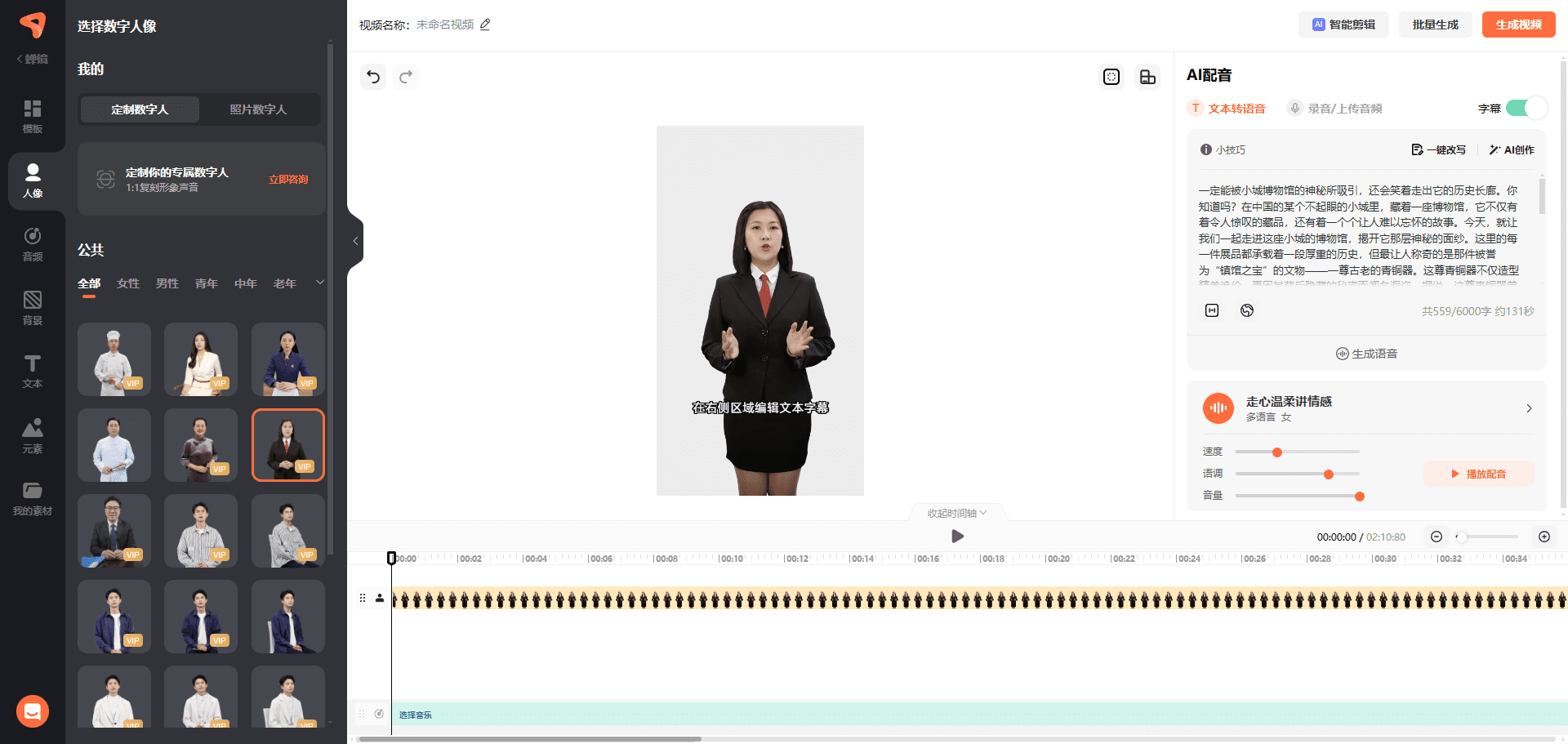Click the 小技巧 info tips icon
Screen dimensions: 1568x744
1205,149
